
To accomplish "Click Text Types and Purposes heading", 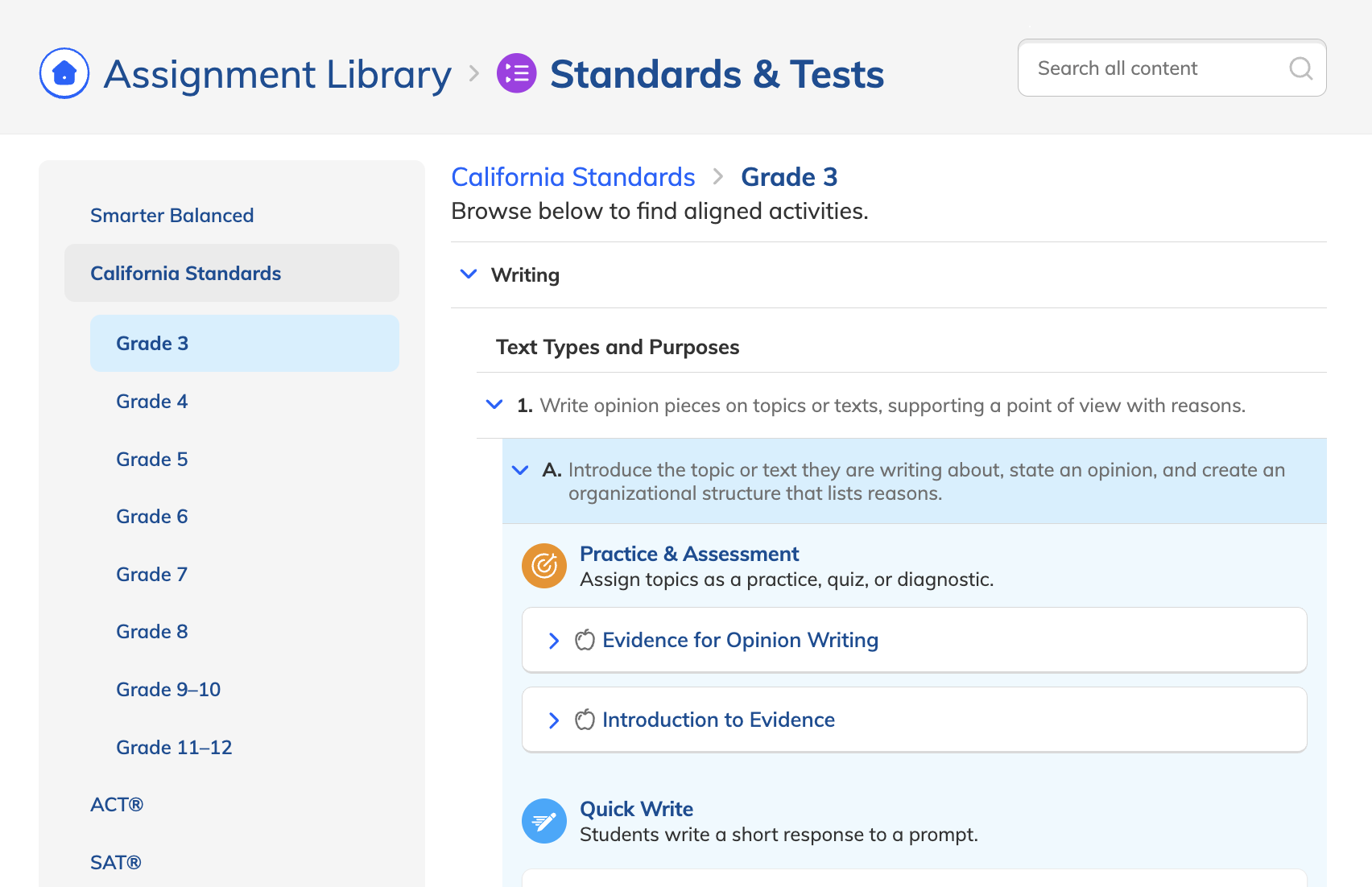I will [618, 347].
